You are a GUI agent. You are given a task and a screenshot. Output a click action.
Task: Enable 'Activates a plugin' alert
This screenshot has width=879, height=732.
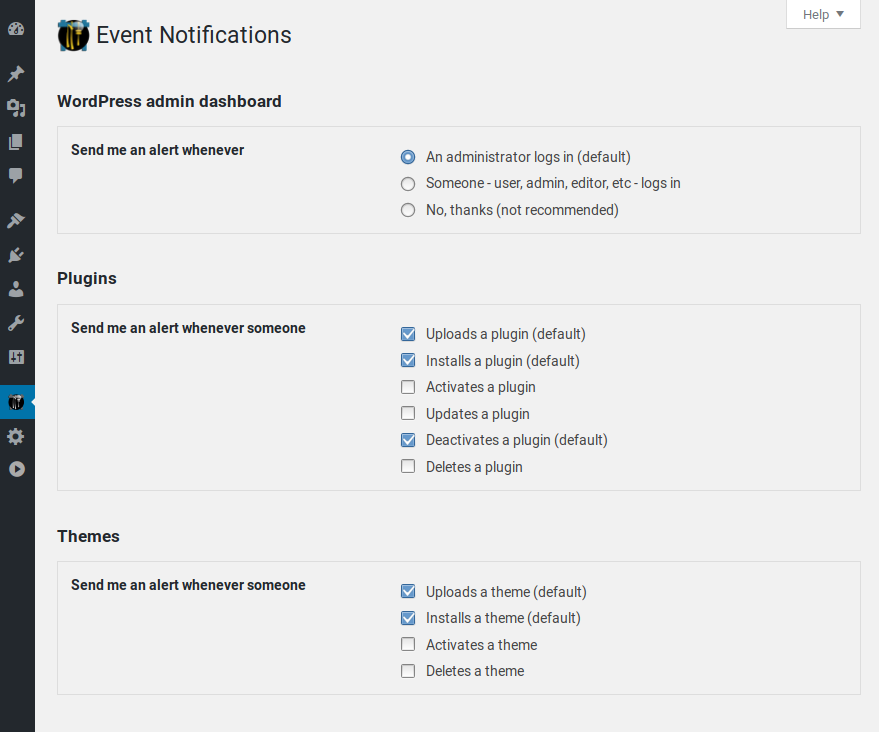(x=408, y=387)
